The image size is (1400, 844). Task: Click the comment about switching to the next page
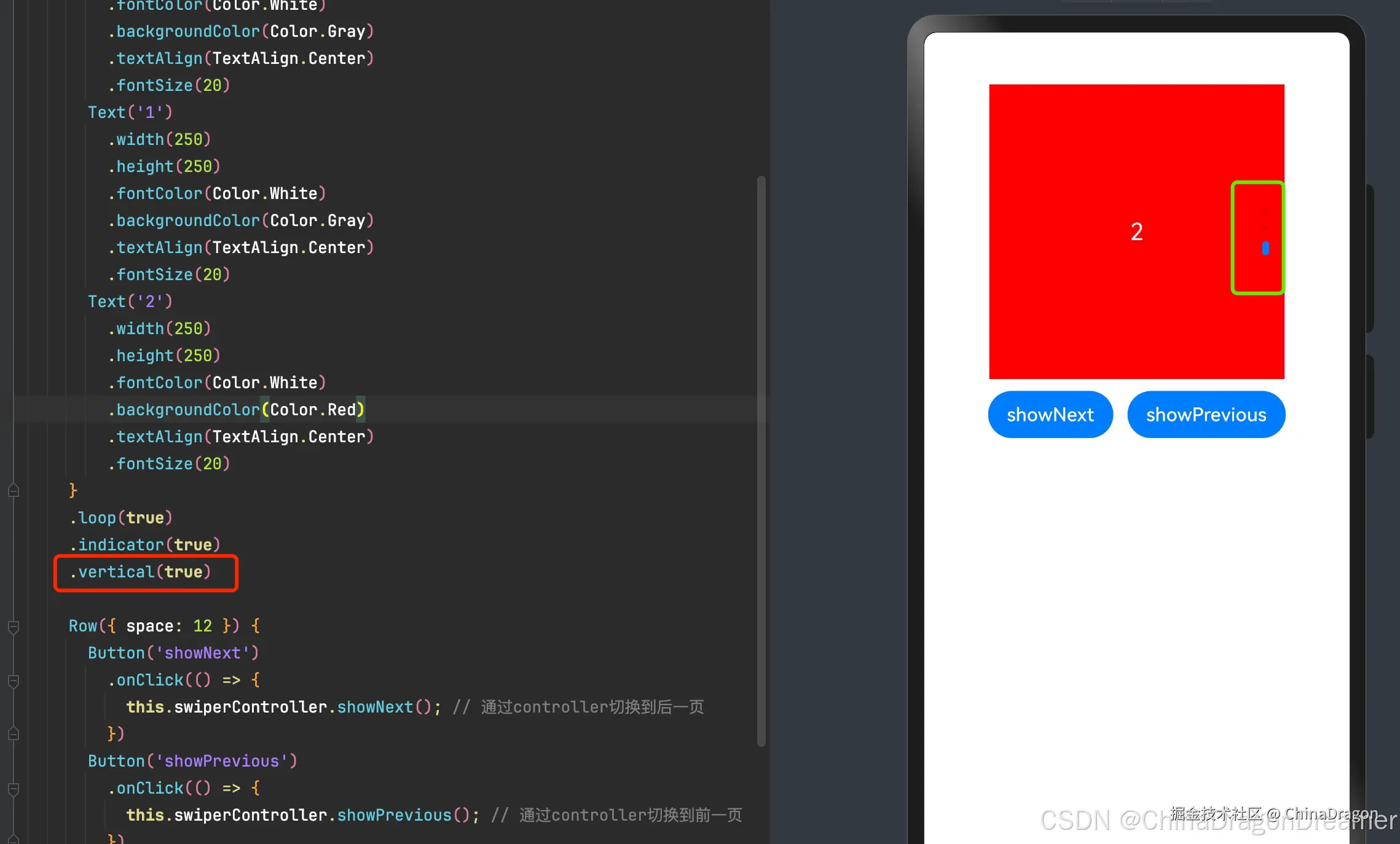[578, 707]
